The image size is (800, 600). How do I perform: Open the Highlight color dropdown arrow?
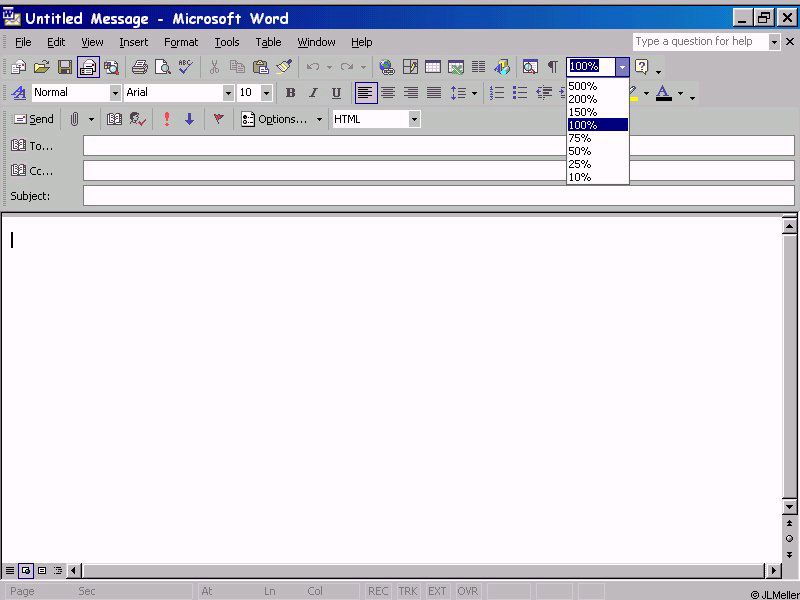coord(646,93)
